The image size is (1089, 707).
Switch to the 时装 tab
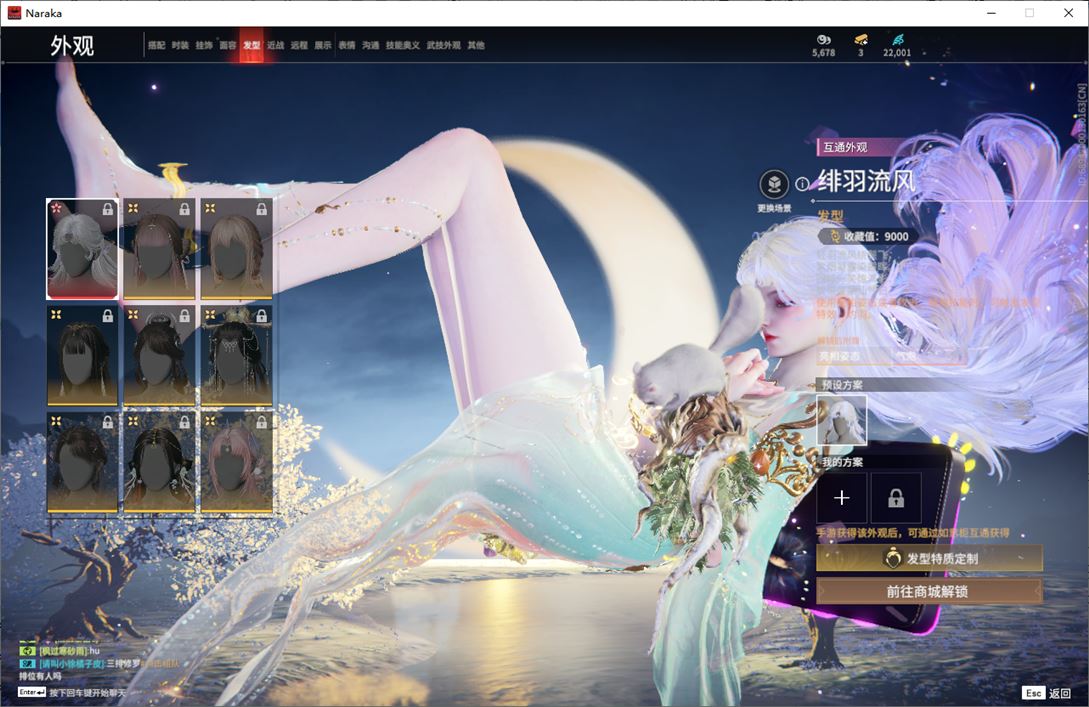pyautogui.click(x=180, y=45)
